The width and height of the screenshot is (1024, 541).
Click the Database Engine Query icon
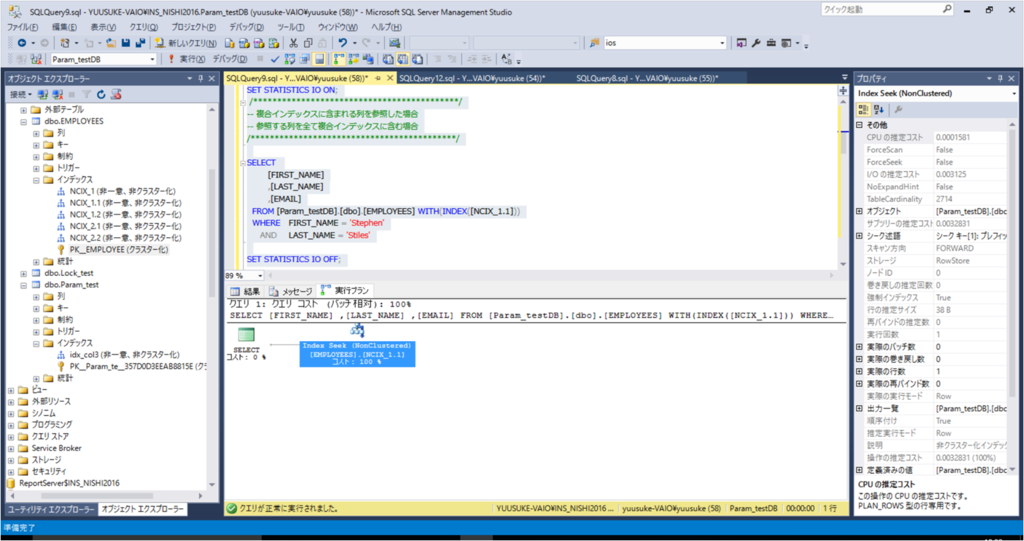click(229, 43)
